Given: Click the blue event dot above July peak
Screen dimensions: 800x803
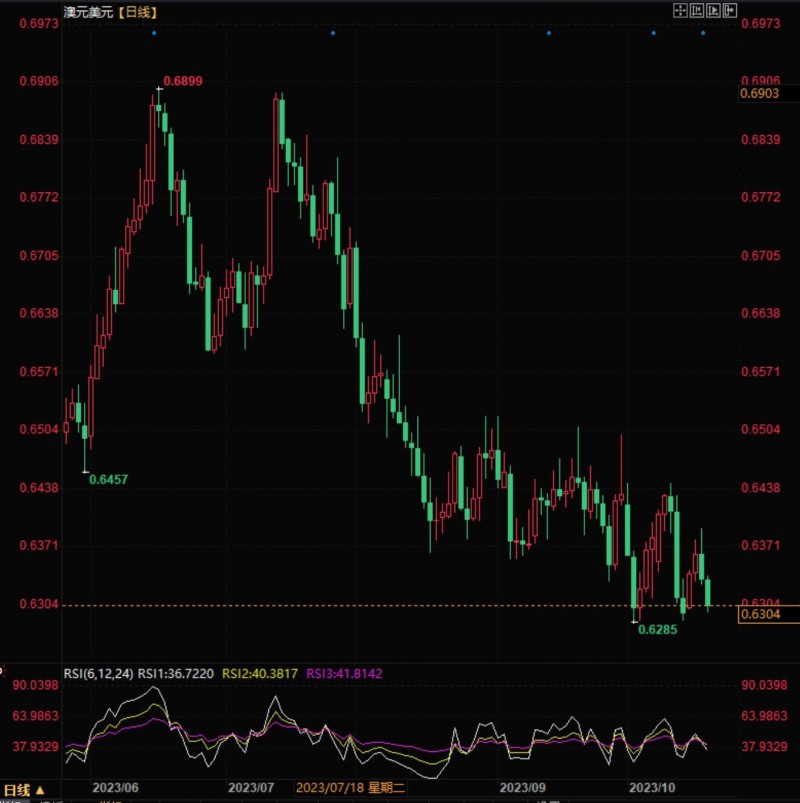Looking at the screenshot, I should [333, 33].
